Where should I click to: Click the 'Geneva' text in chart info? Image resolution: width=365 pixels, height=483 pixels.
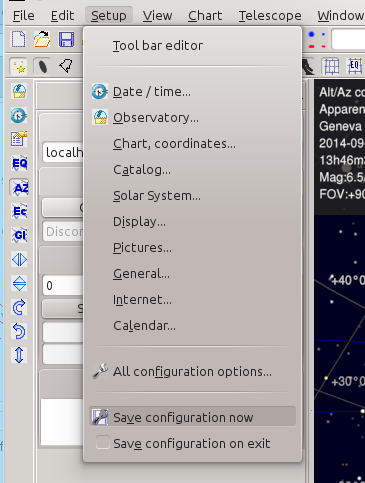340,126
